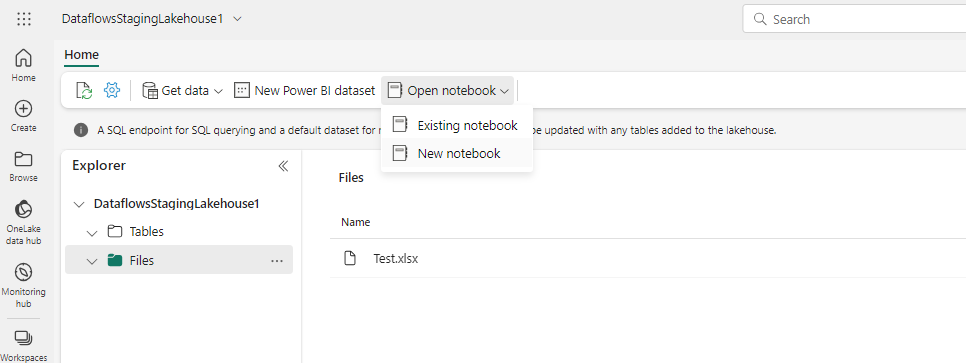Open more options for Files folder
The height and width of the screenshot is (363, 966).
click(277, 261)
